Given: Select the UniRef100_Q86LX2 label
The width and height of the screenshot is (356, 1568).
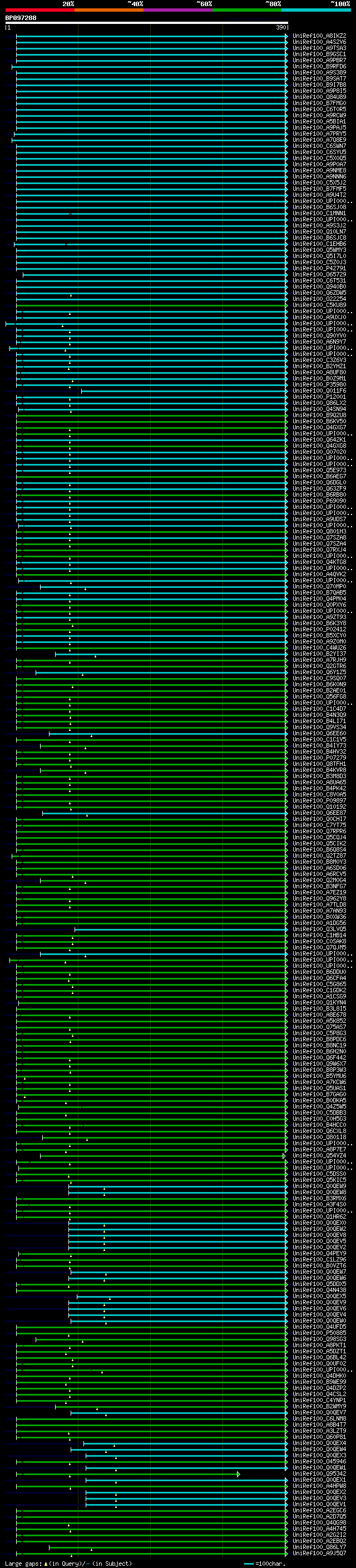Looking at the screenshot, I should [x=319, y=403].
